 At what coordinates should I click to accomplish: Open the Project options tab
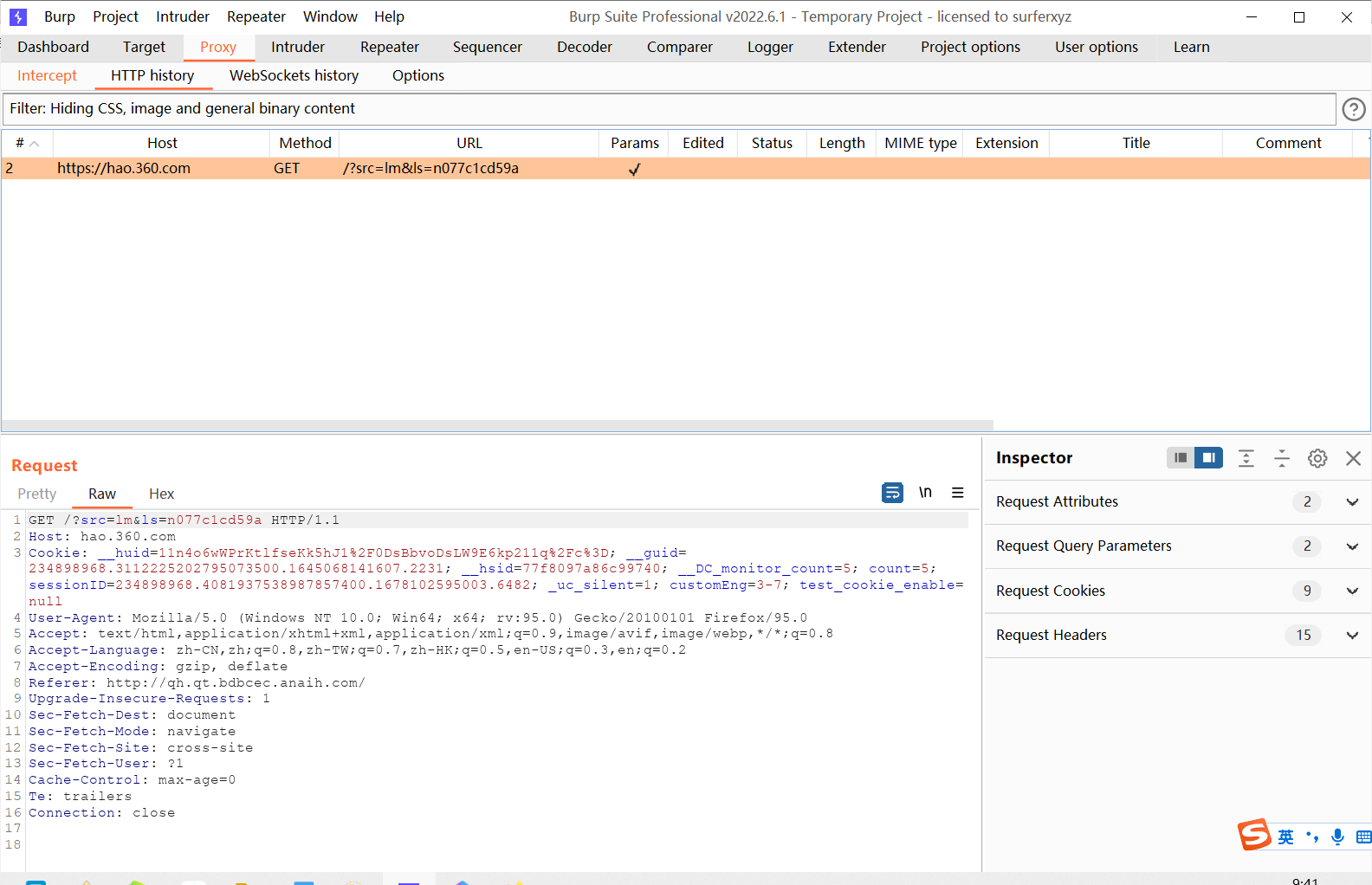(x=970, y=48)
